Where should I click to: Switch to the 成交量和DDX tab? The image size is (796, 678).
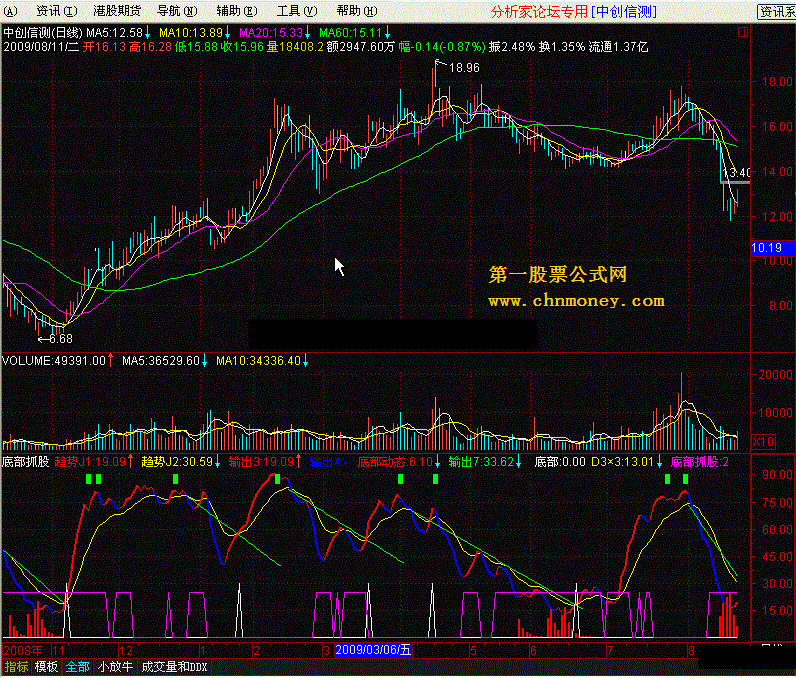[174, 666]
